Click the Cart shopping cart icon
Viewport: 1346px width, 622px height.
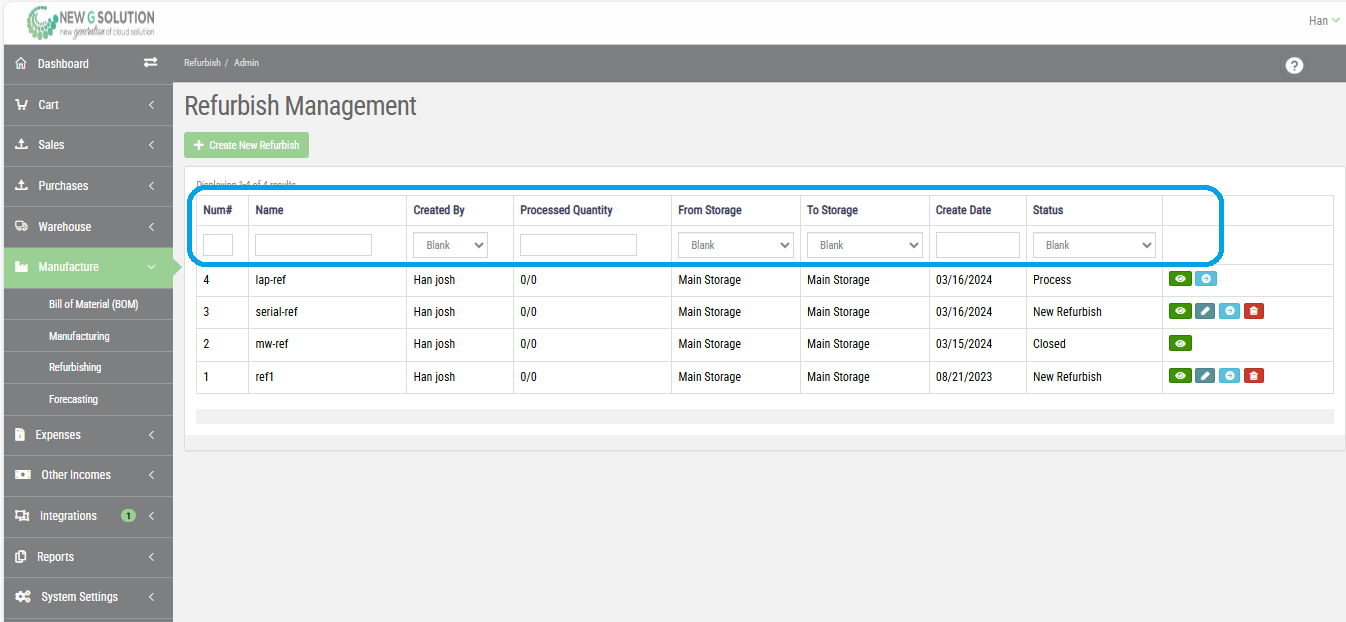(22, 104)
